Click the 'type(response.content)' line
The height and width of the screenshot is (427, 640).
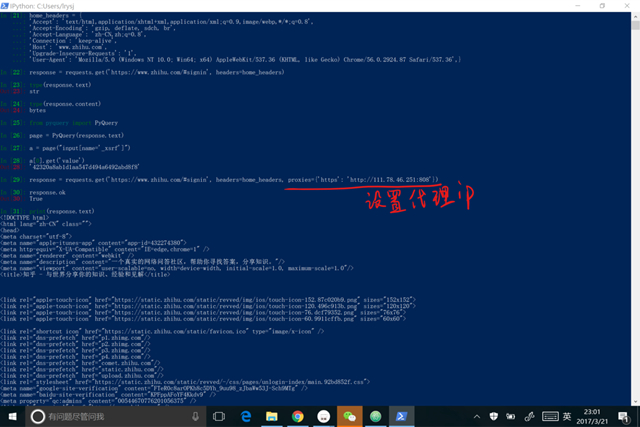point(65,104)
